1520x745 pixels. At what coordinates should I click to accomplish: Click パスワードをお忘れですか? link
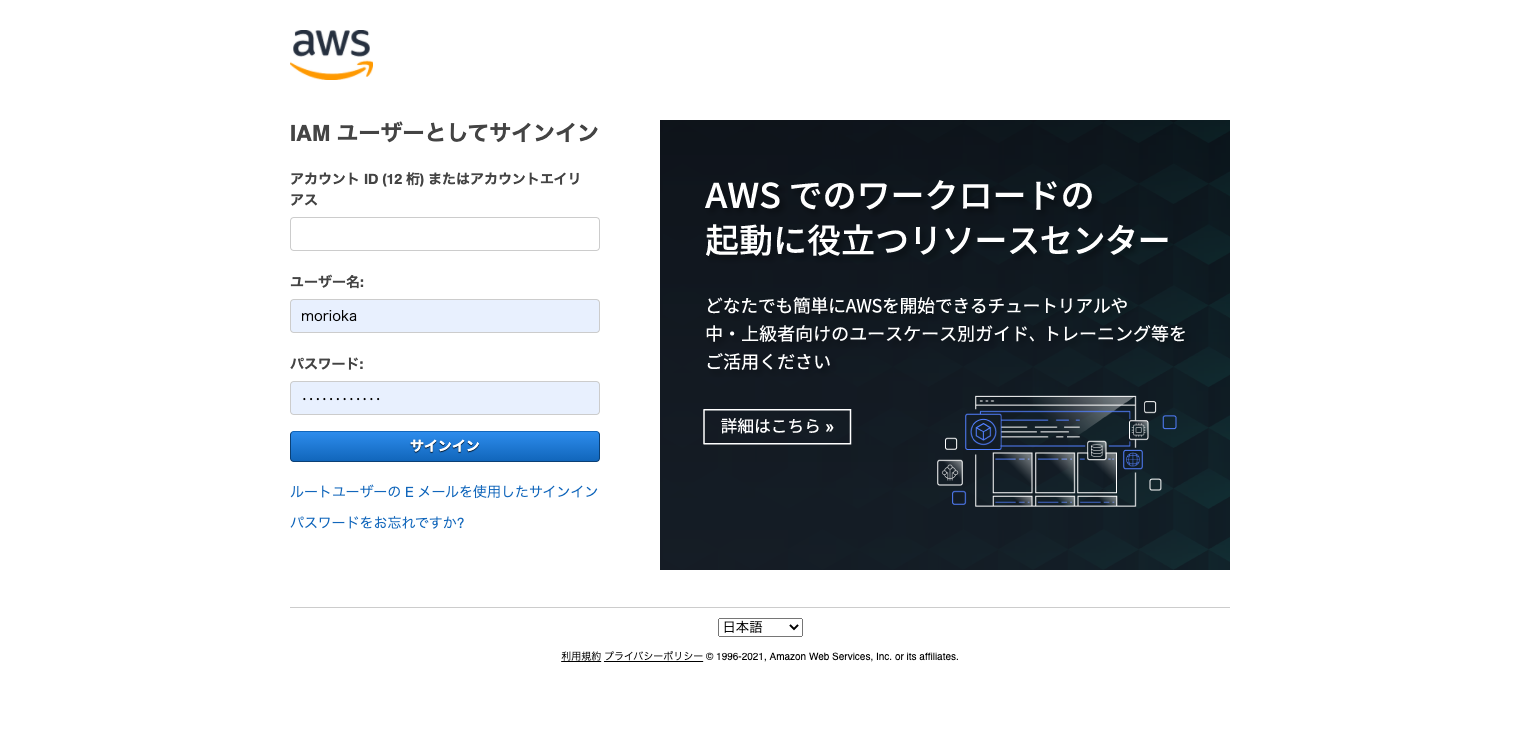tap(377, 522)
